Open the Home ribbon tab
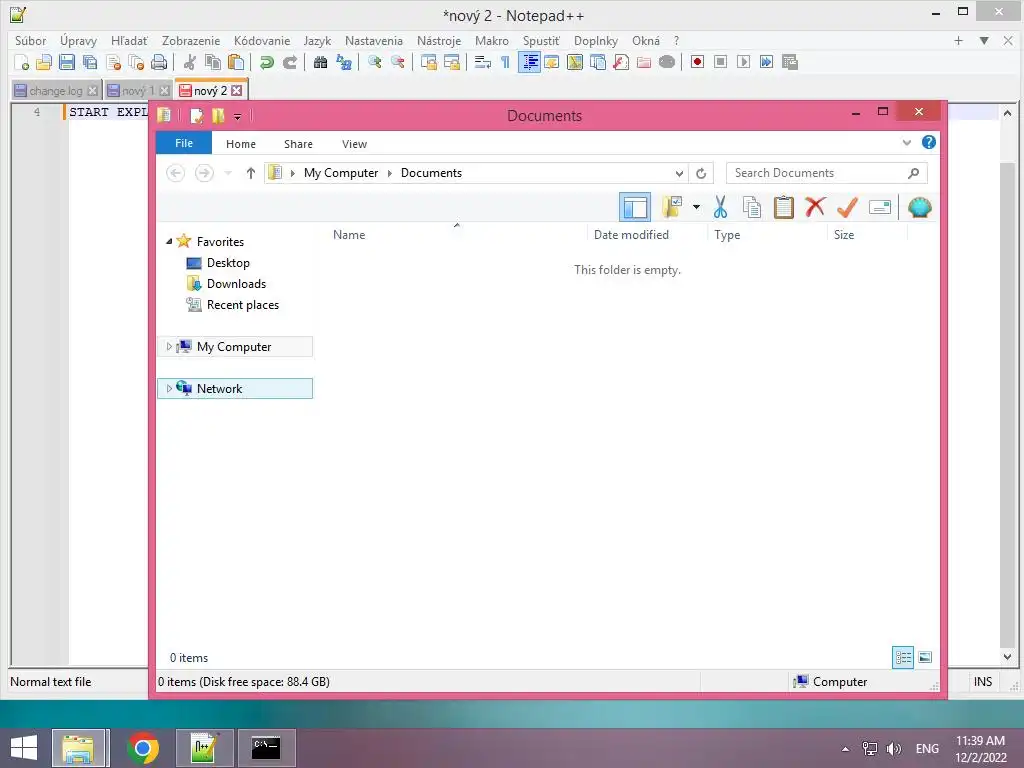 [241, 144]
